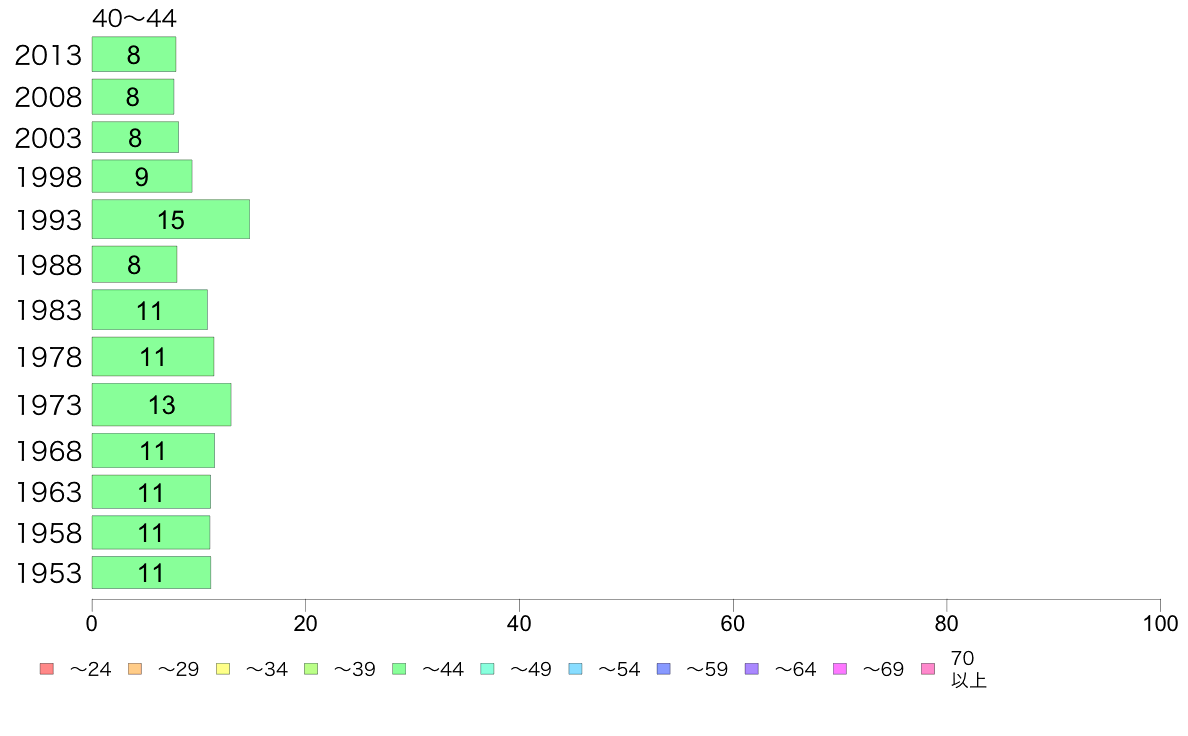
Task: Toggle the ~39 legend swatch
Action: 311,669
